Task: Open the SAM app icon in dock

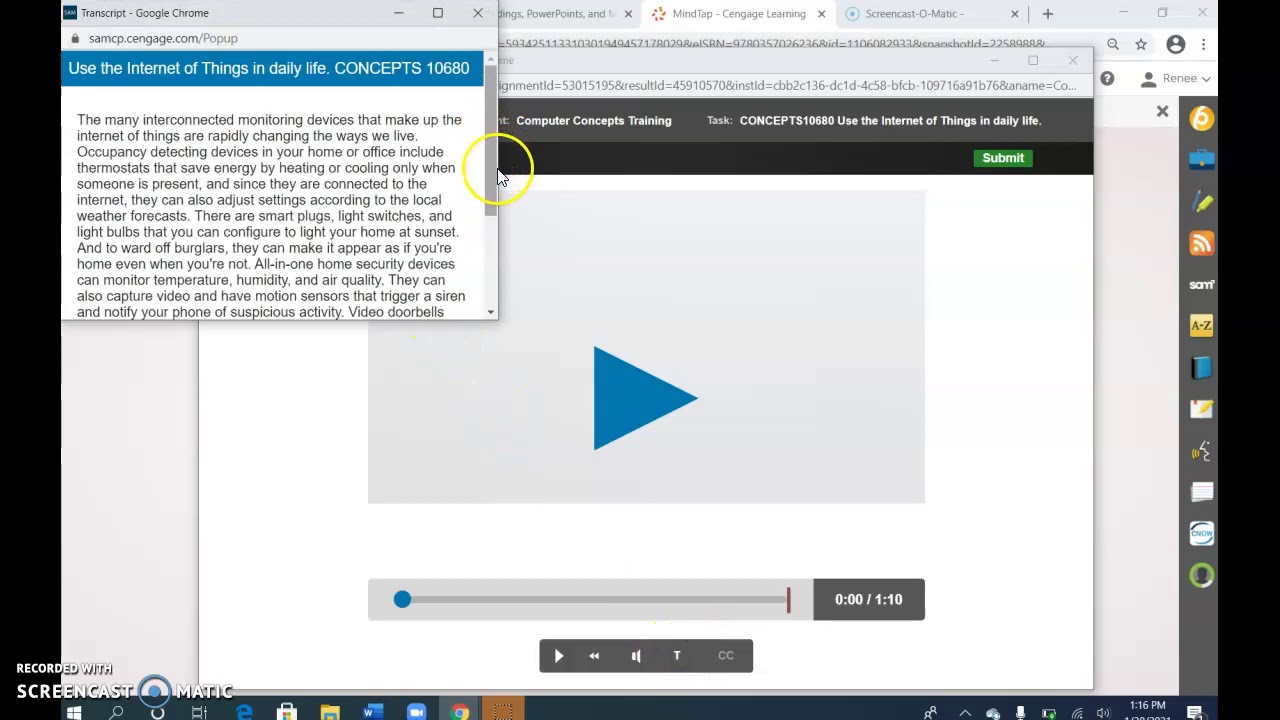Action: [1201, 285]
